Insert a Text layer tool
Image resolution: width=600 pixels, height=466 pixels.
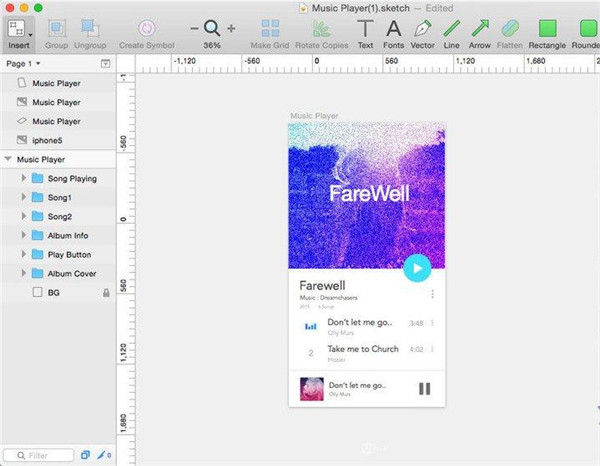tap(365, 29)
